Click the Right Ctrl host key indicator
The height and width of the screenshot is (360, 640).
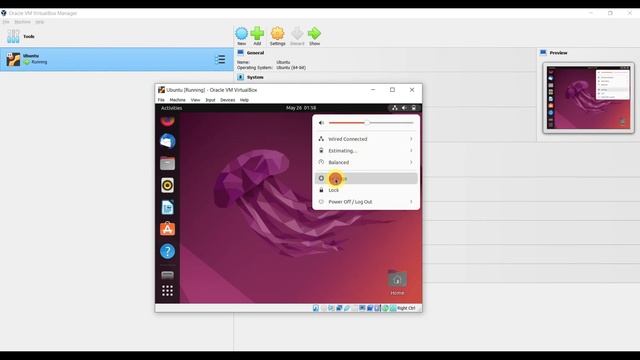[x=406, y=308]
